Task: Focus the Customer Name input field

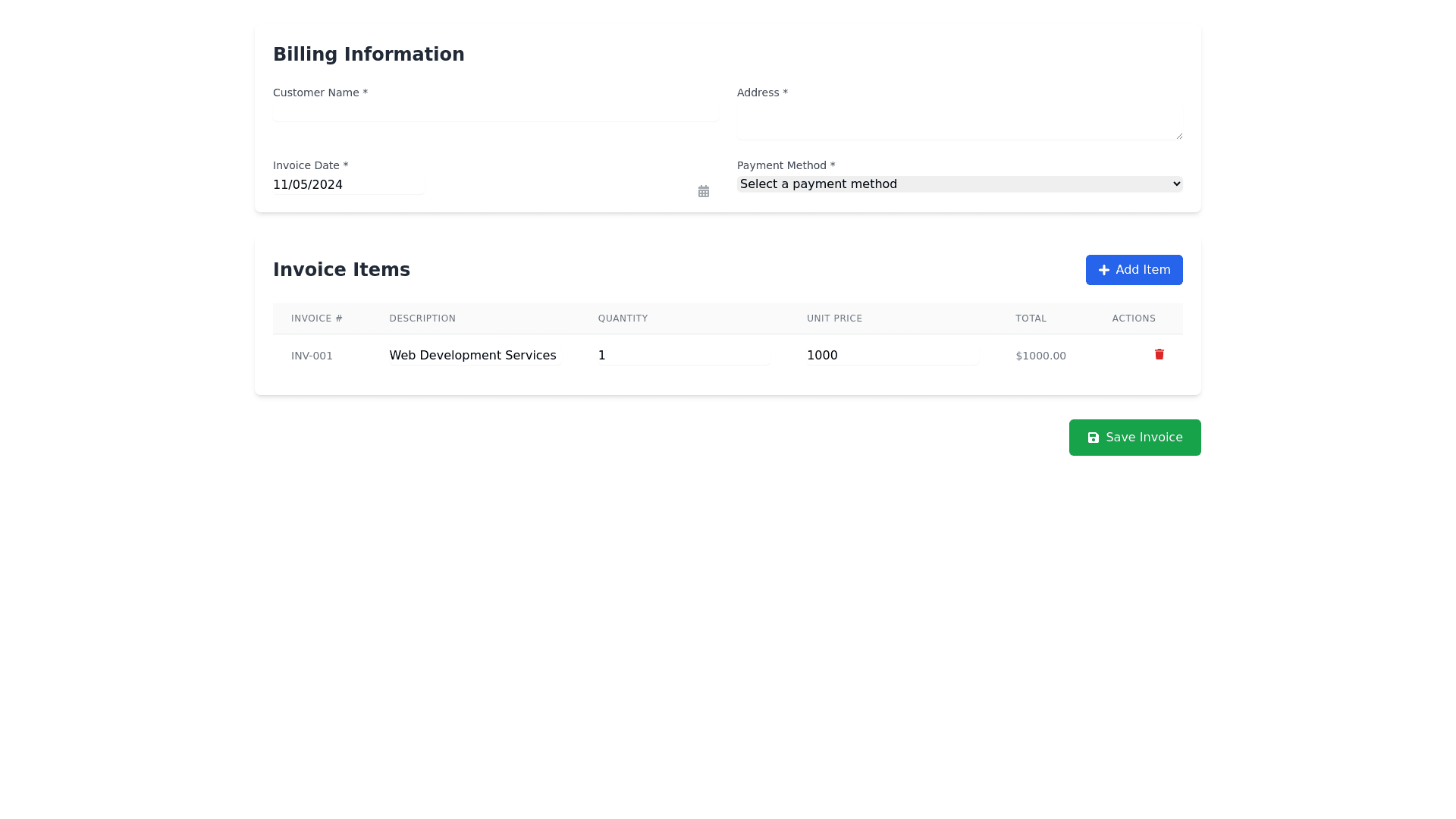Action: pos(495,112)
